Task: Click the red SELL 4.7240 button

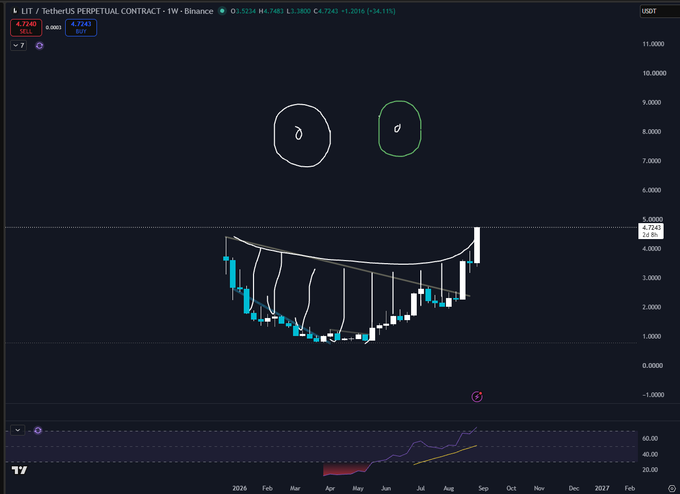Action: point(26,27)
